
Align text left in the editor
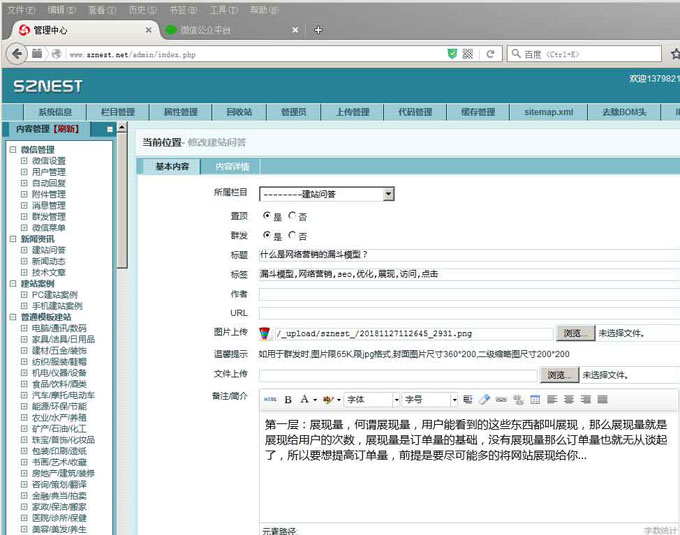click(x=550, y=399)
